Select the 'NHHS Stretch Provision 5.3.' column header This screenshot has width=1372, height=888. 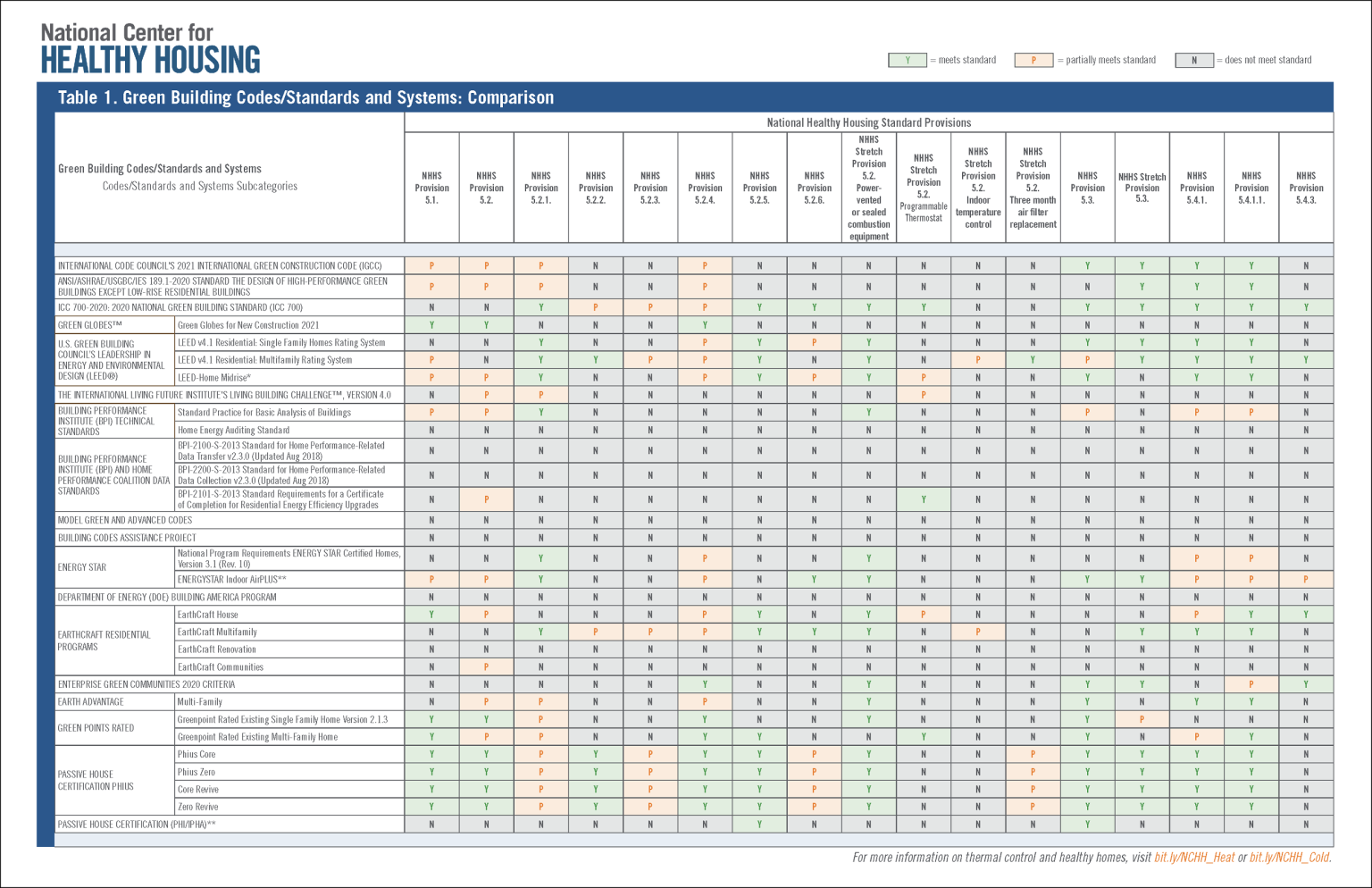pyautogui.click(x=1142, y=188)
